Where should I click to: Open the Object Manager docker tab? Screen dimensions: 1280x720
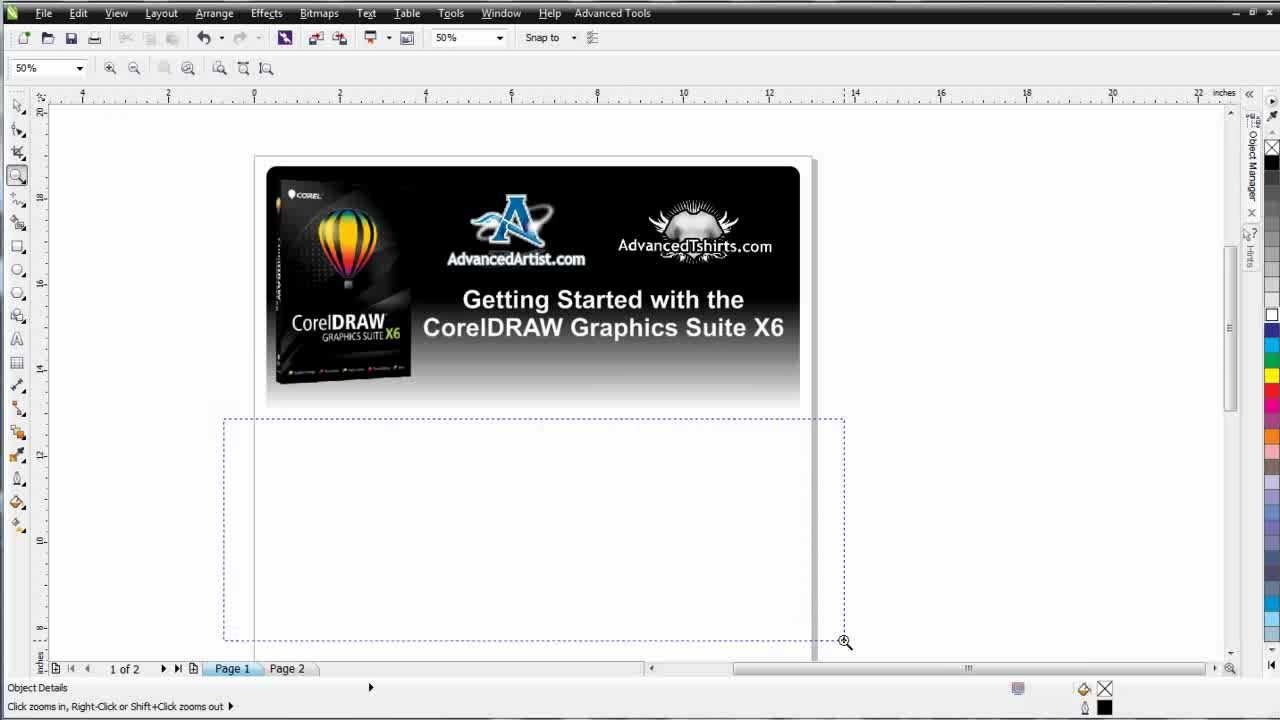tap(1252, 164)
